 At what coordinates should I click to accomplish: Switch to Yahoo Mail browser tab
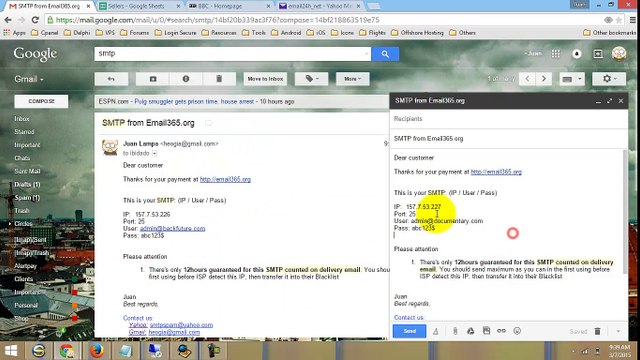point(319,6)
